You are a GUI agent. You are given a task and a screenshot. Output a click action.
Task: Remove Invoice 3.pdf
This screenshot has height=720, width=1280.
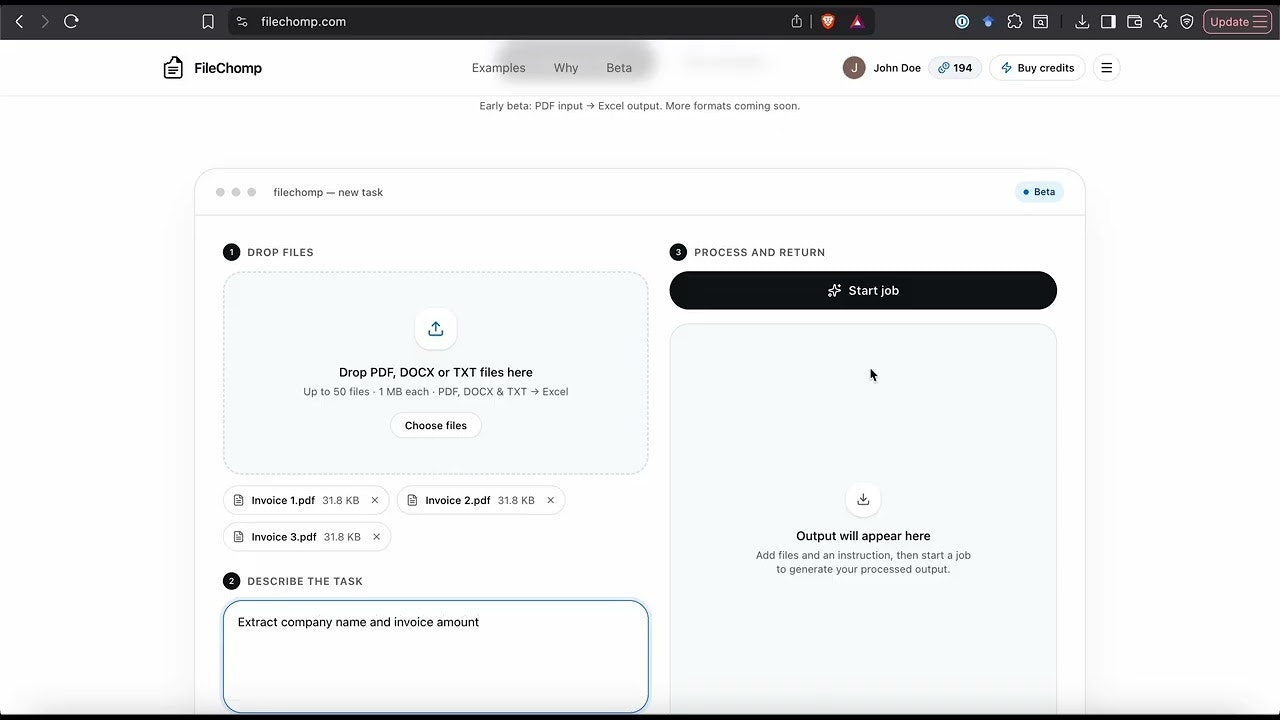(376, 537)
